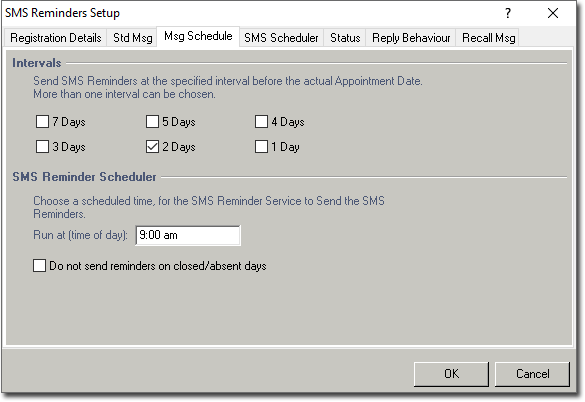Switch to the Std Msg tab

point(132,38)
